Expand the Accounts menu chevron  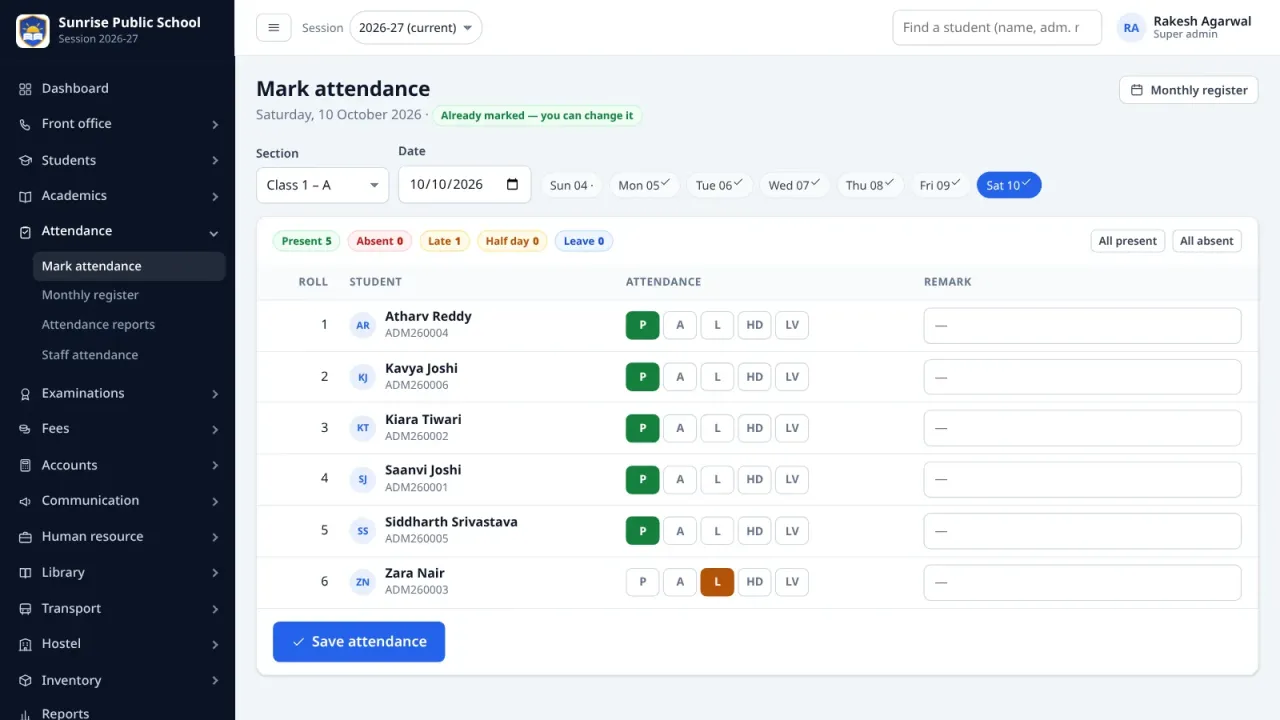pyautogui.click(x=215, y=465)
